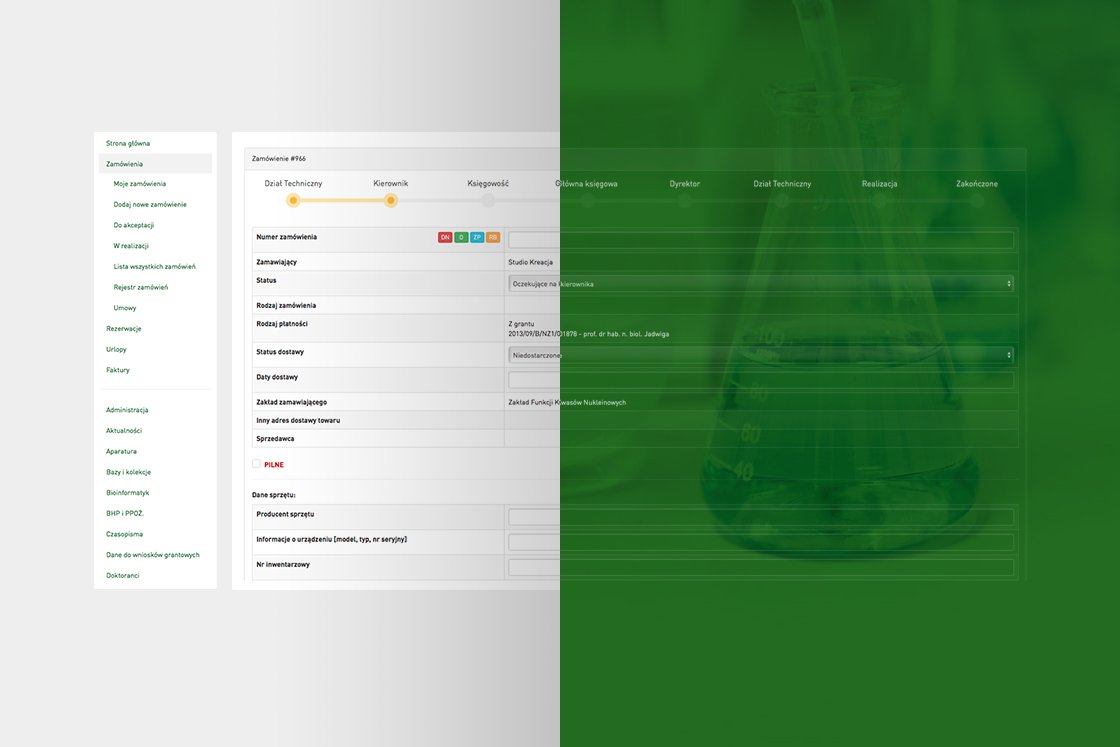Open Zamówienia in the sidebar
1120x747 pixels.
pos(125,163)
